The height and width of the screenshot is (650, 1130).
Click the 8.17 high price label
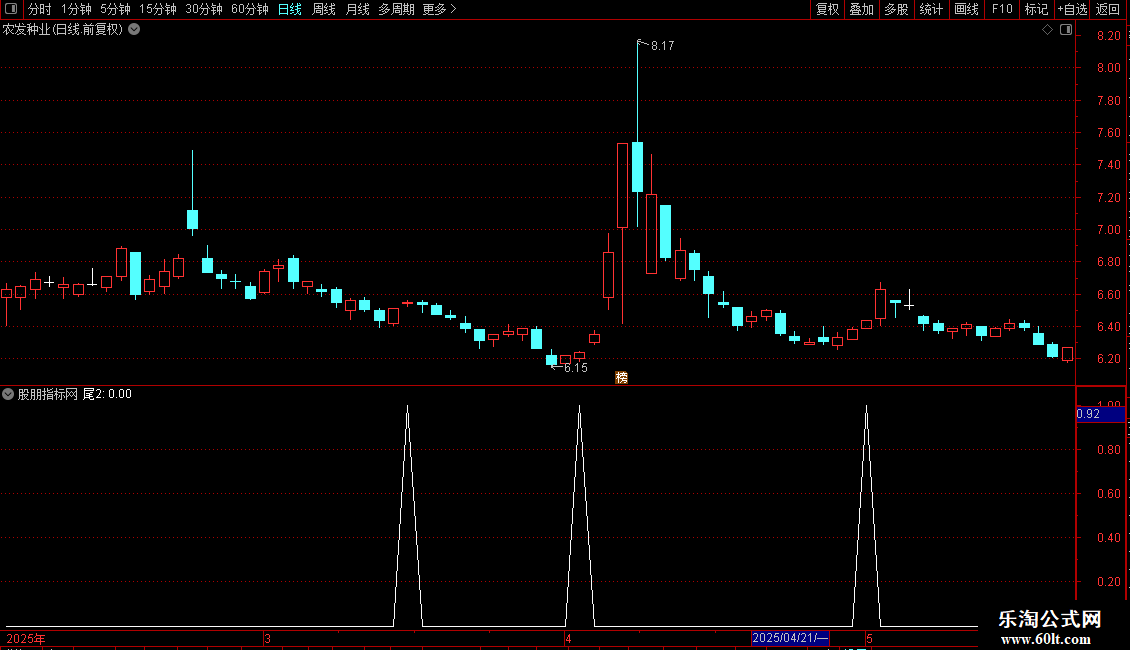pos(662,46)
